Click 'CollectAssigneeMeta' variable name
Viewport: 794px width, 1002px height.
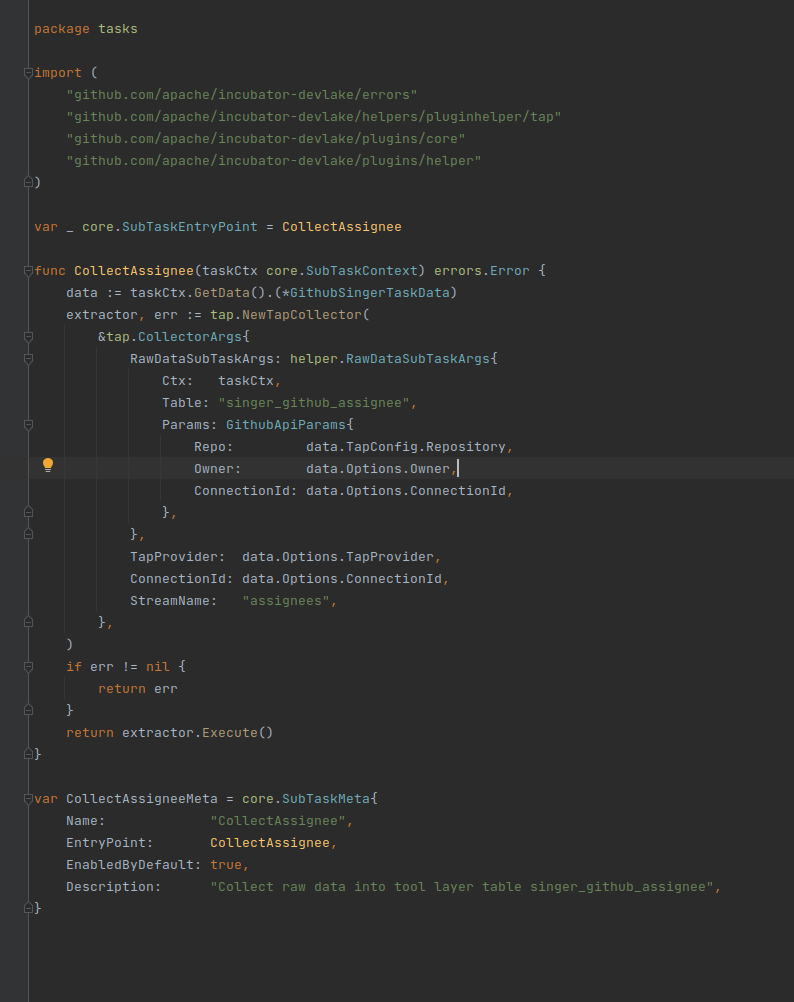point(142,799)
